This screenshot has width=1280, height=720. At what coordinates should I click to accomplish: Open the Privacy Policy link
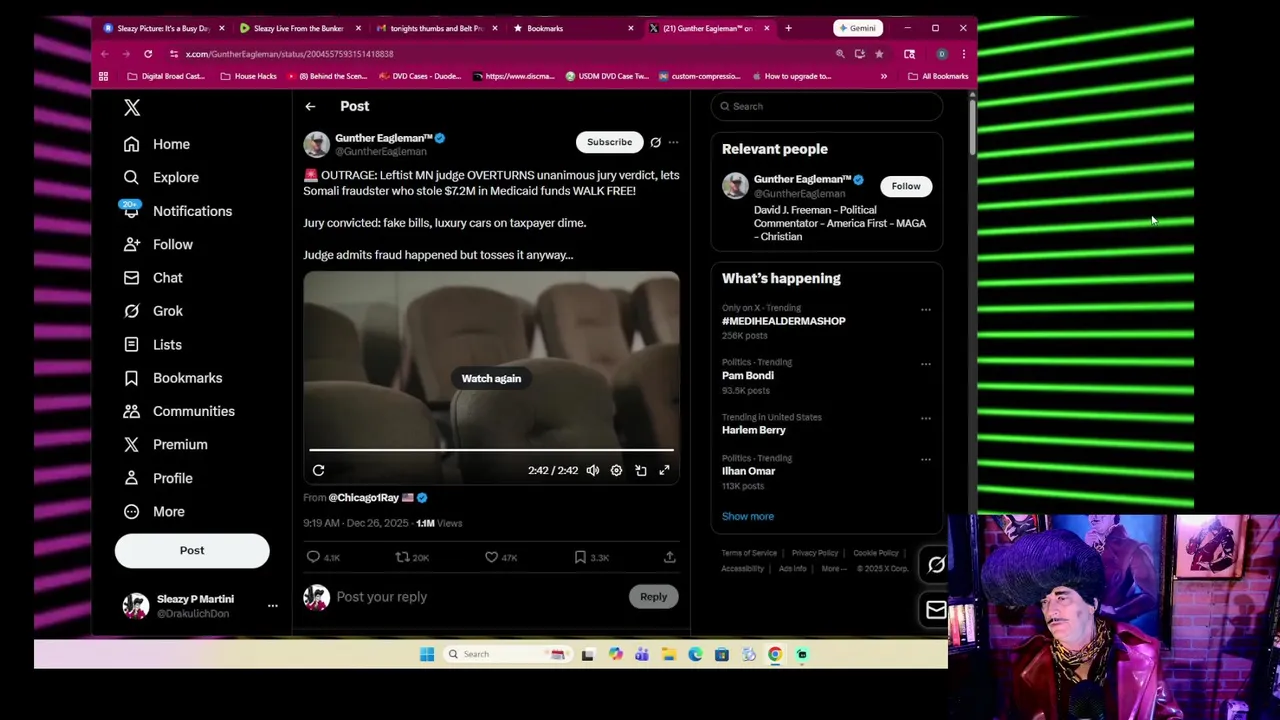[815, 553]
